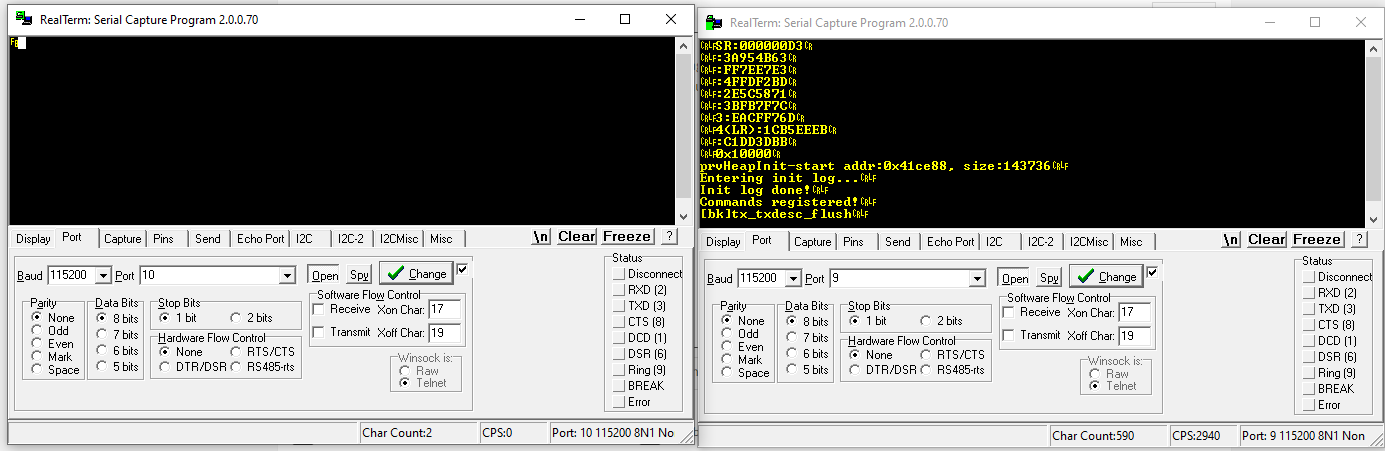Enable Receive software flow control, left window
The width and height of the screenshot is (1385, 451).
[342, 309]
